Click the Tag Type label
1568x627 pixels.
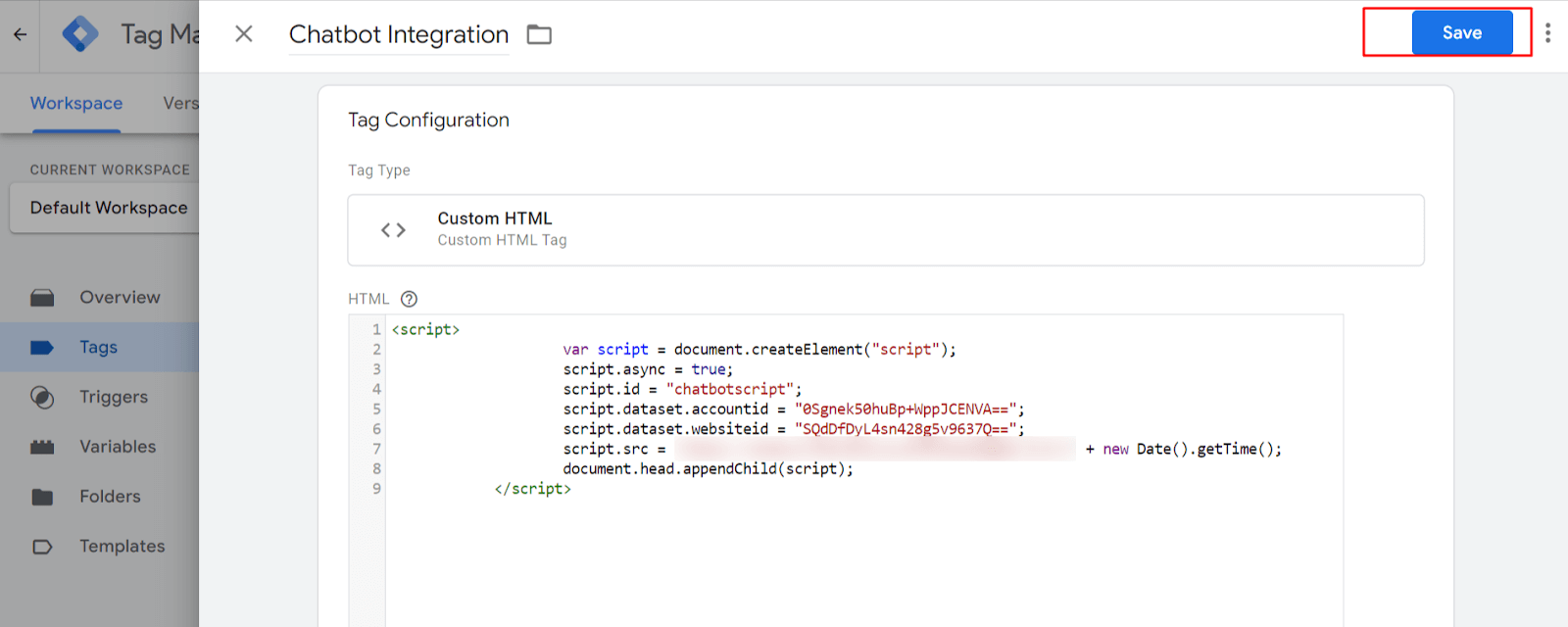pyautogui.click(x=379, y=170)
